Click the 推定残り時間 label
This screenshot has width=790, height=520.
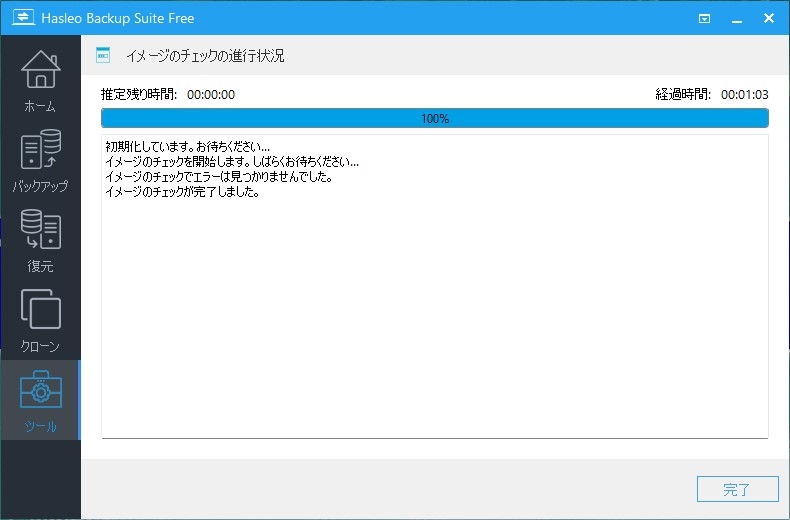(x=139, y=94)
